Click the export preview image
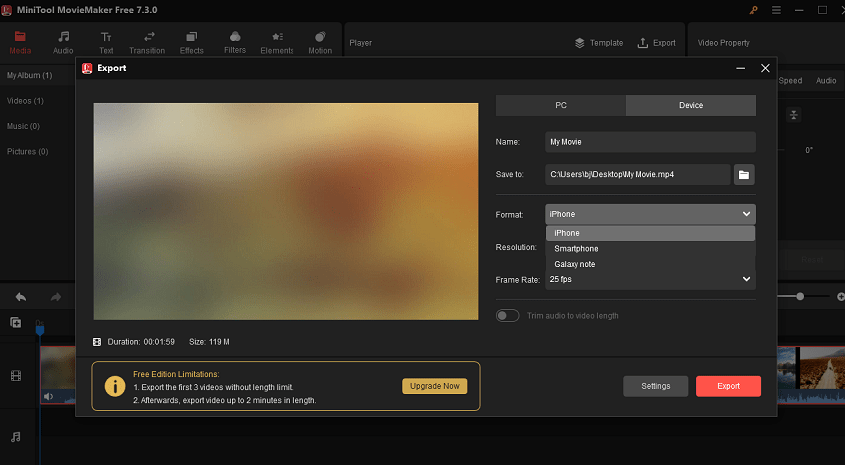The height and width of the screenshot is (465, 845). pyautogui.click(x=286, y=212)
